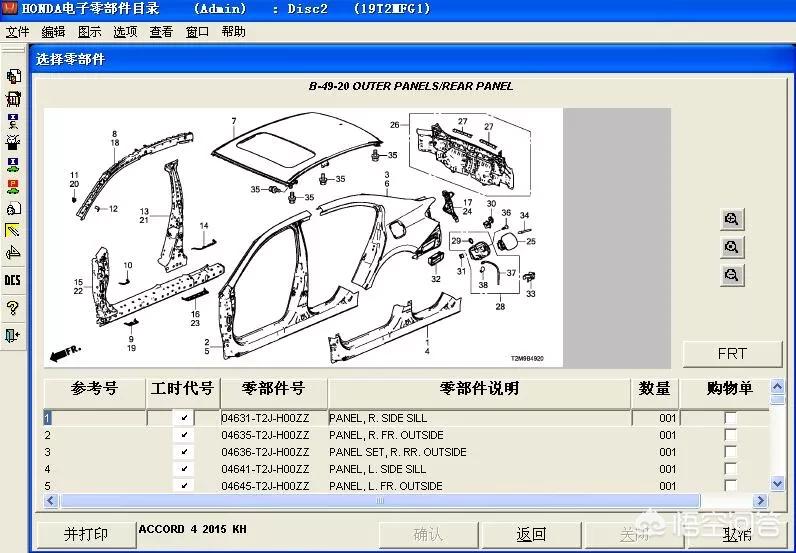This screenshot has height=553, width=796.
Task: Open the 帮助 menu
Action: (x=234, y=31)
